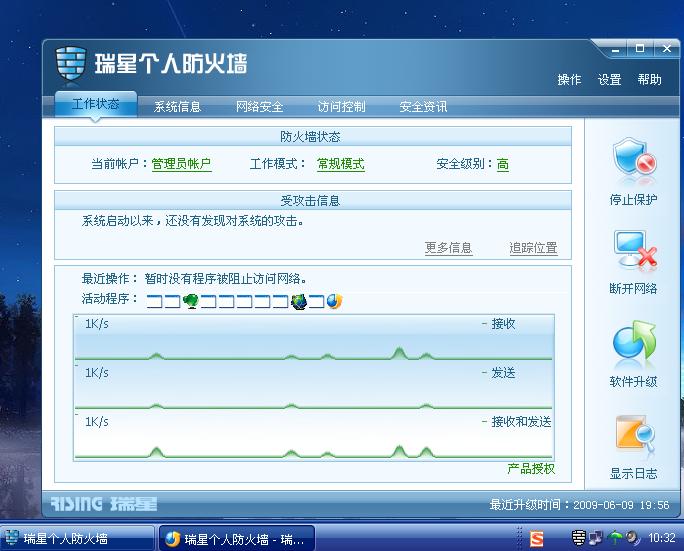Image resolution: width=684 pixels, height=551 pixels.
Task: Click the 受攻击信息 section header
Action: [x=313, y=200]
